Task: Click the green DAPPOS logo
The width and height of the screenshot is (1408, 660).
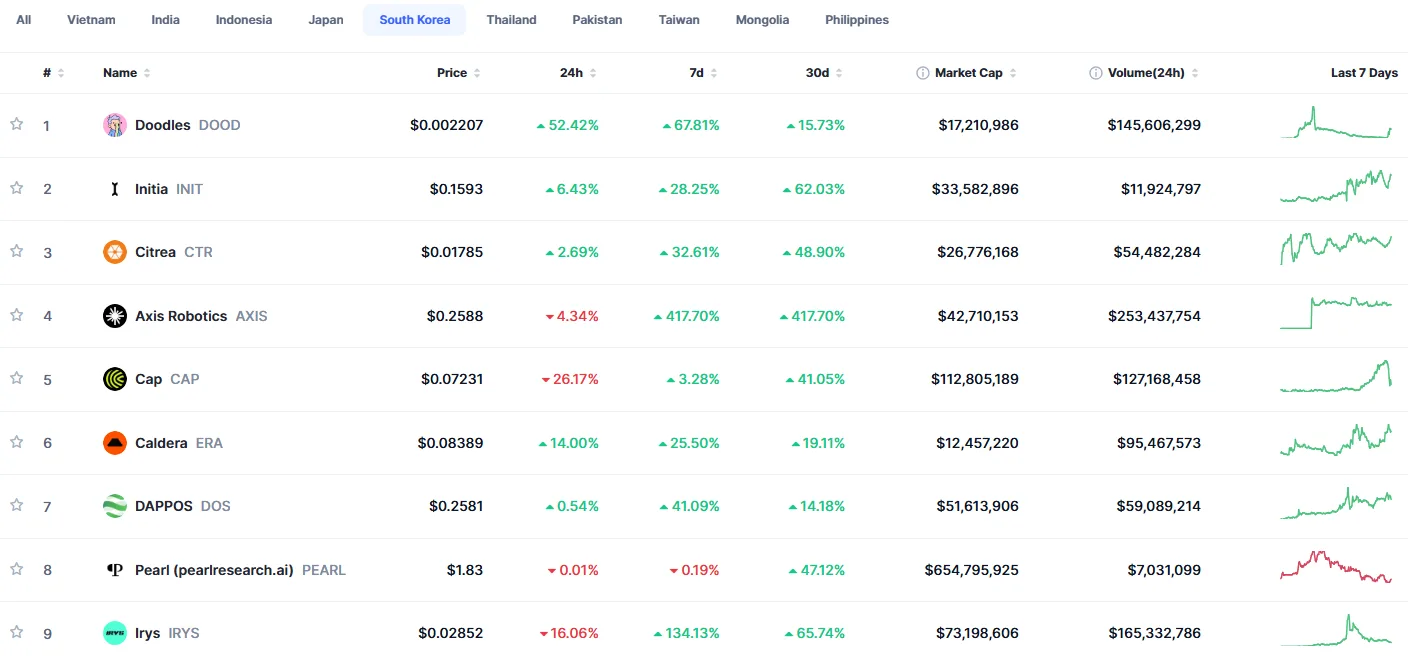Action: 115,506
